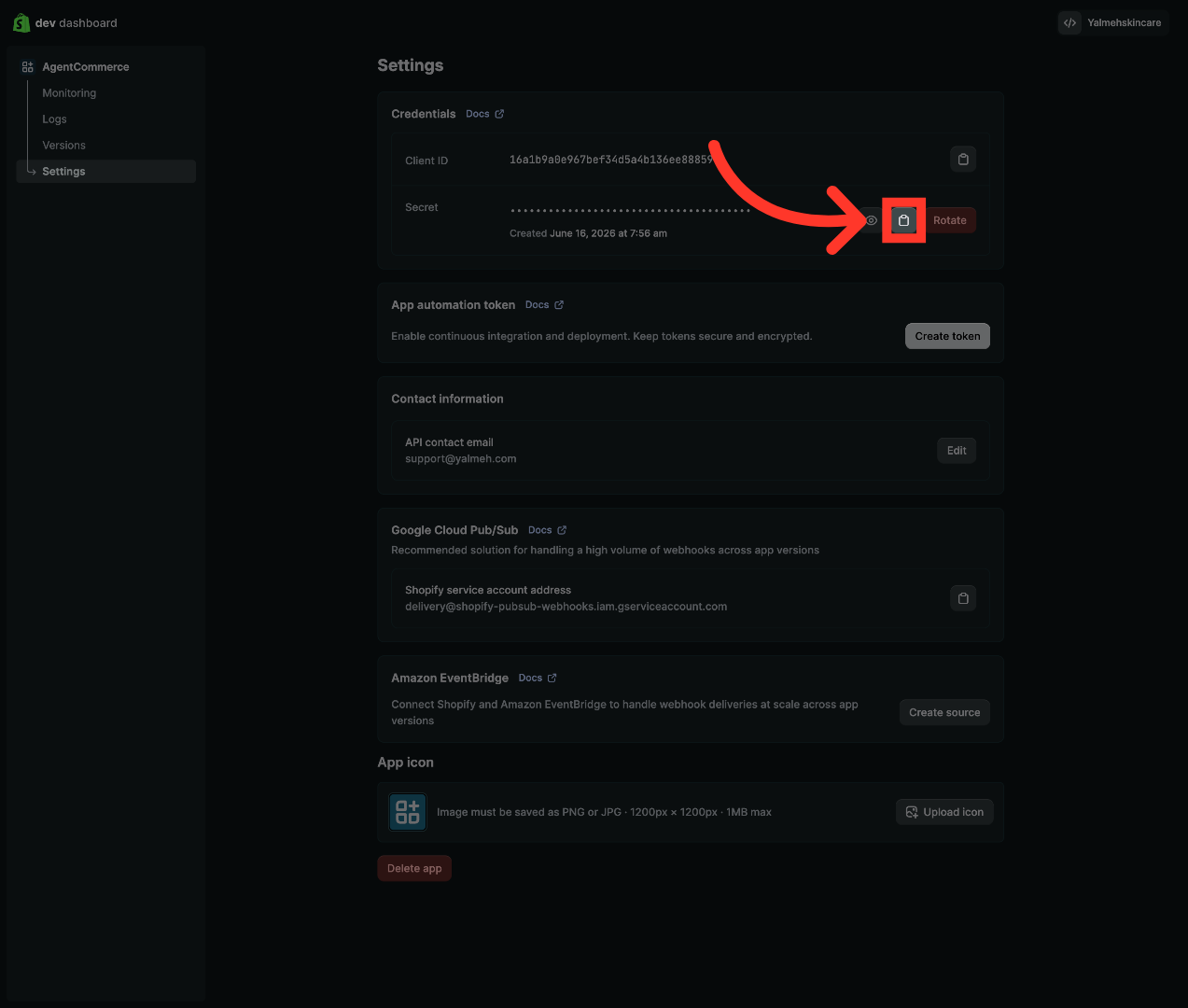Click the masked Secret dots field
The image size is (1188, 1008).
[631, 211]
